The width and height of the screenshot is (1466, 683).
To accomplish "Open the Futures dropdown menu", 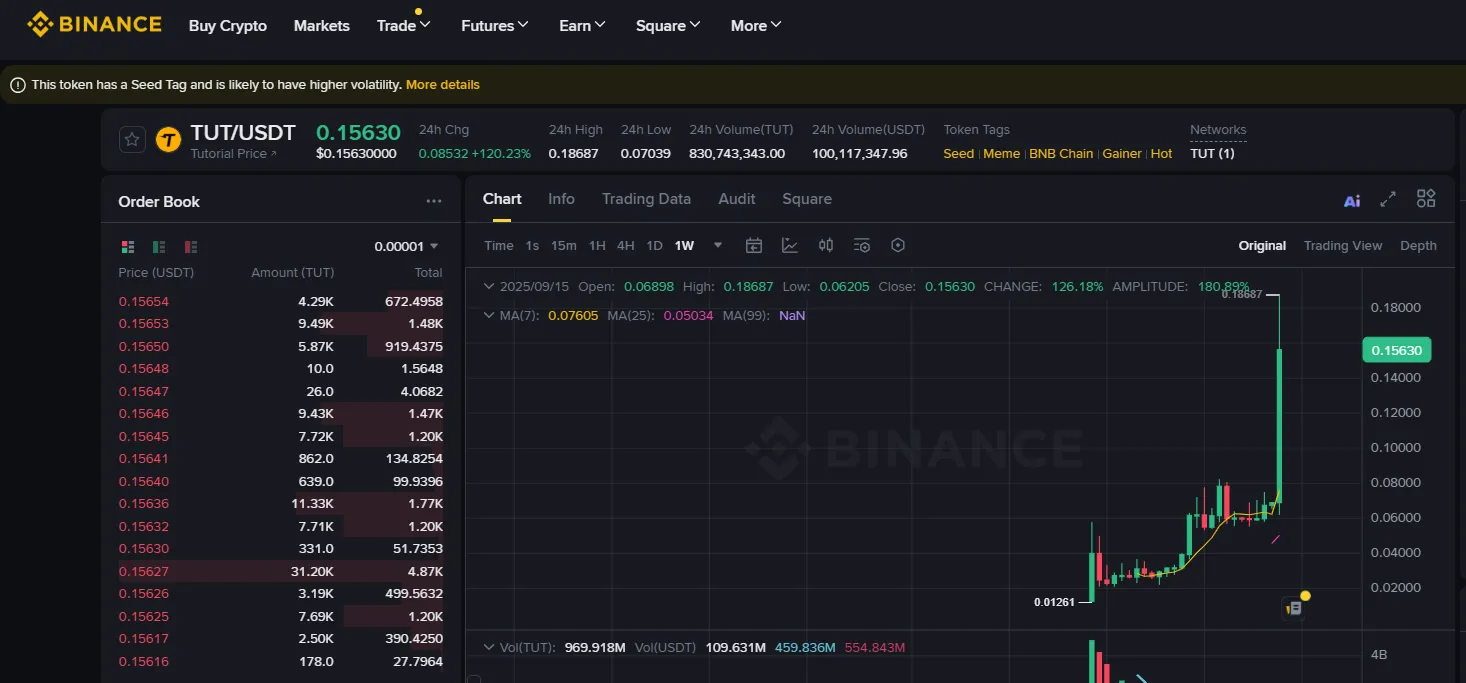I will [494, 25].
